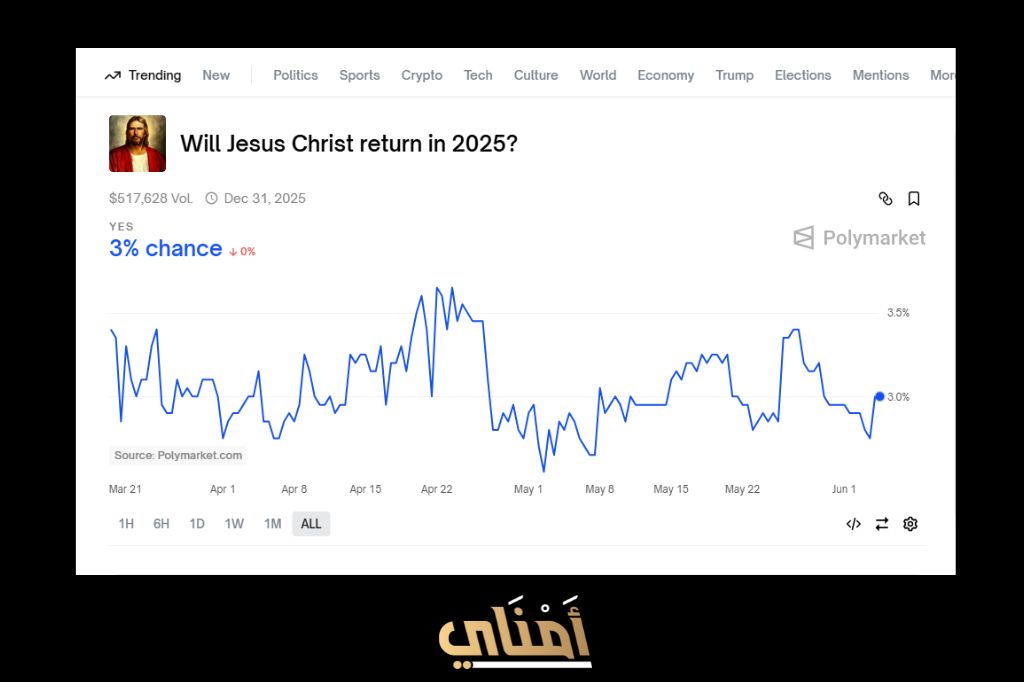Open the Politics category tab

coord(295,75)
